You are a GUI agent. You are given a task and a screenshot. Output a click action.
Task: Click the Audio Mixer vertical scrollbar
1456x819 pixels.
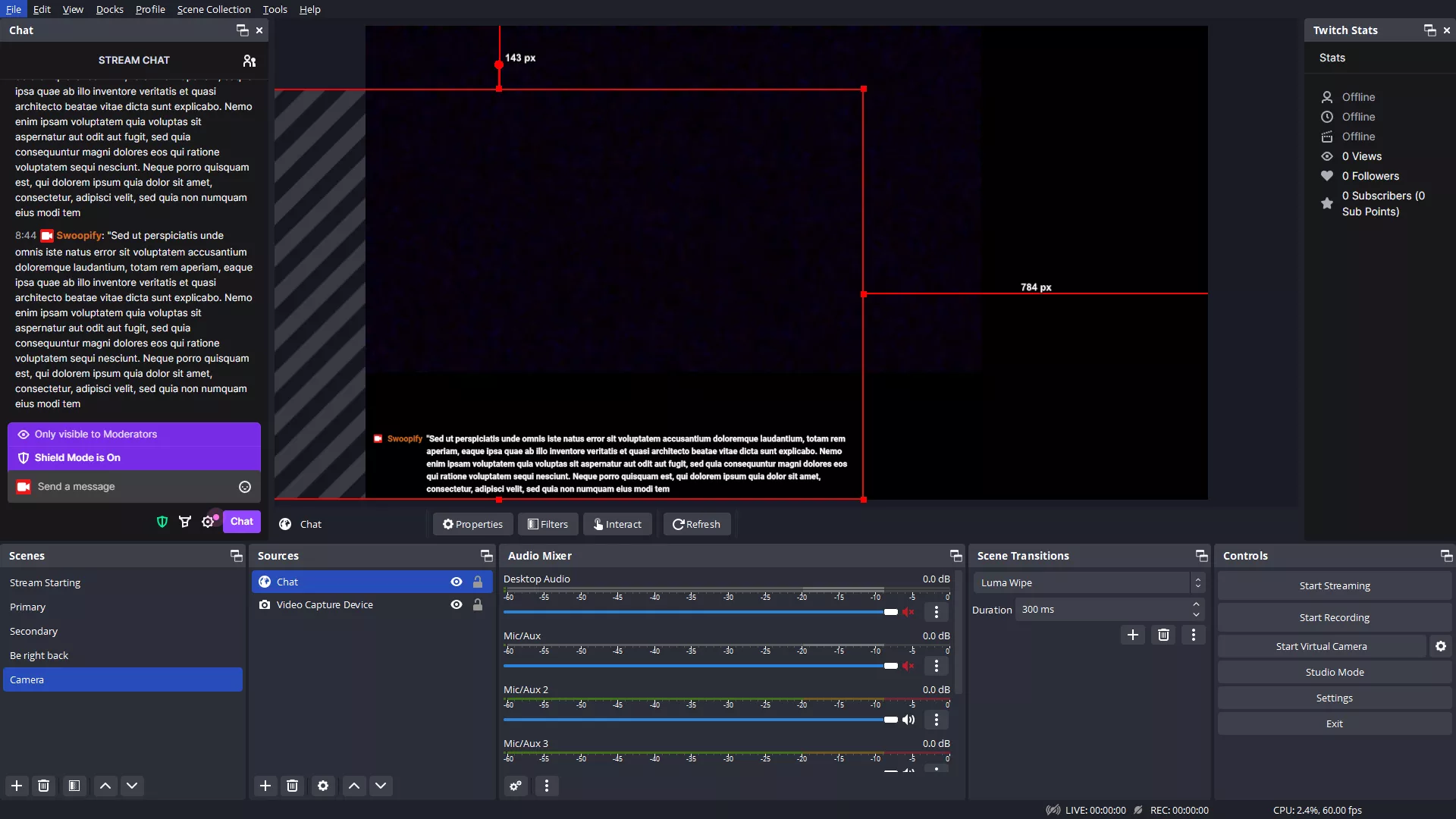[x=959, y=633]
